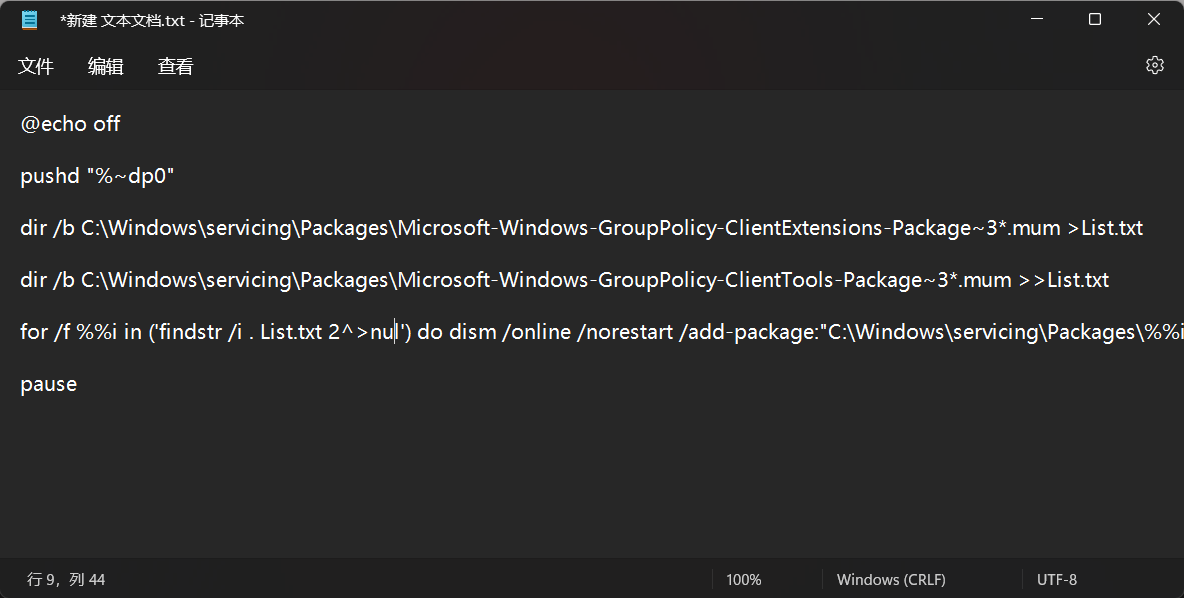This screenshot has width=1184, height=598.
Task: Click '>List.txt' at end of third line
Action: pos(1105,228)
